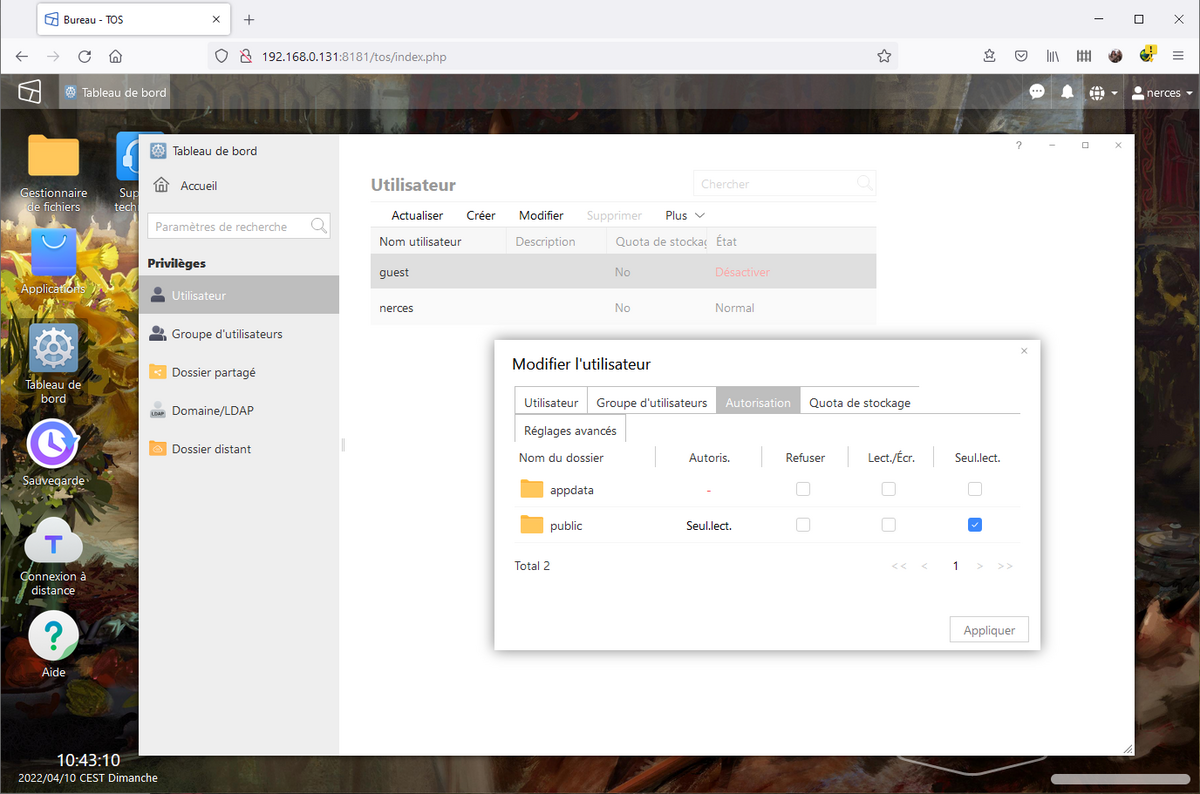Image resolution: width=1200 pixels, height=794 pixels.
Task: Click the Seul.lect. authorization value for public
Action: pyautogui.click(x=709, y=525)
